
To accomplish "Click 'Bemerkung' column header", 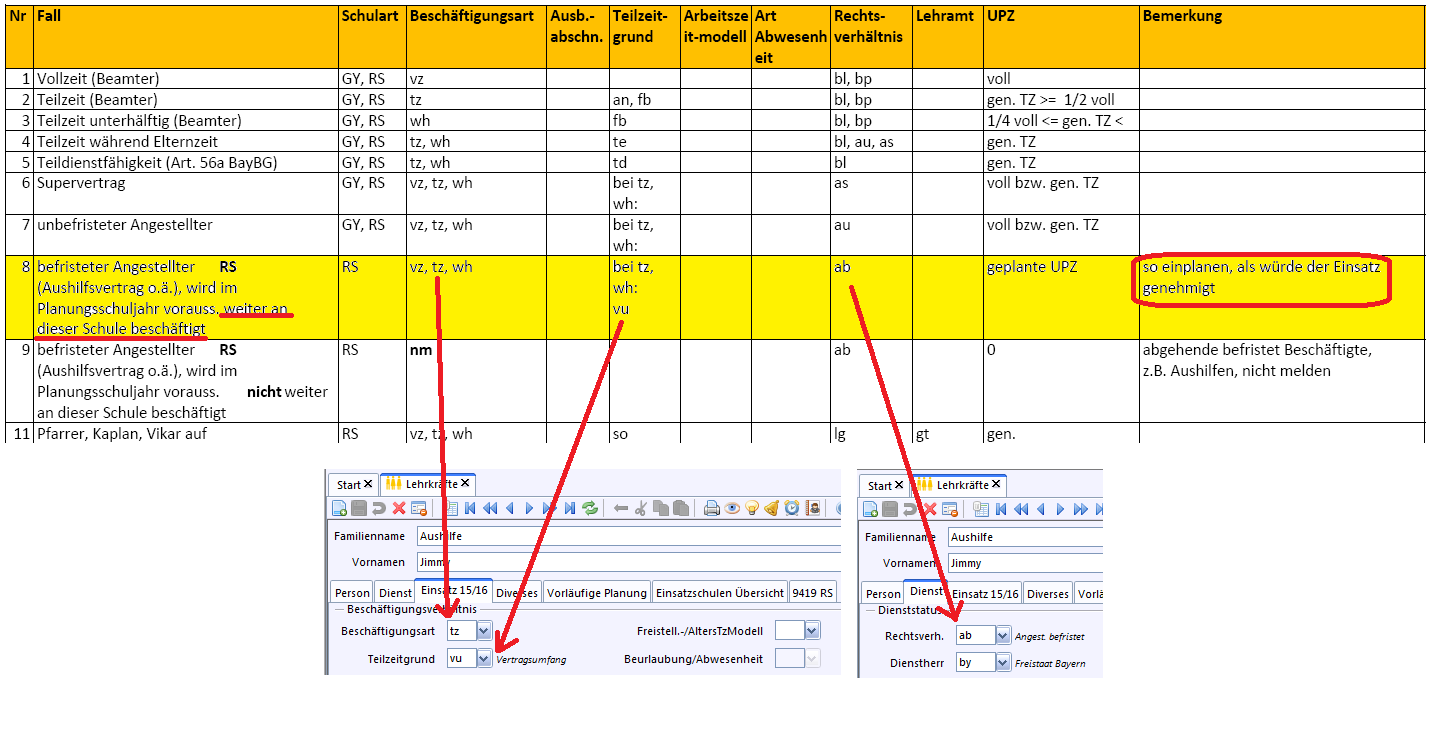I will tap(1282, 37).
